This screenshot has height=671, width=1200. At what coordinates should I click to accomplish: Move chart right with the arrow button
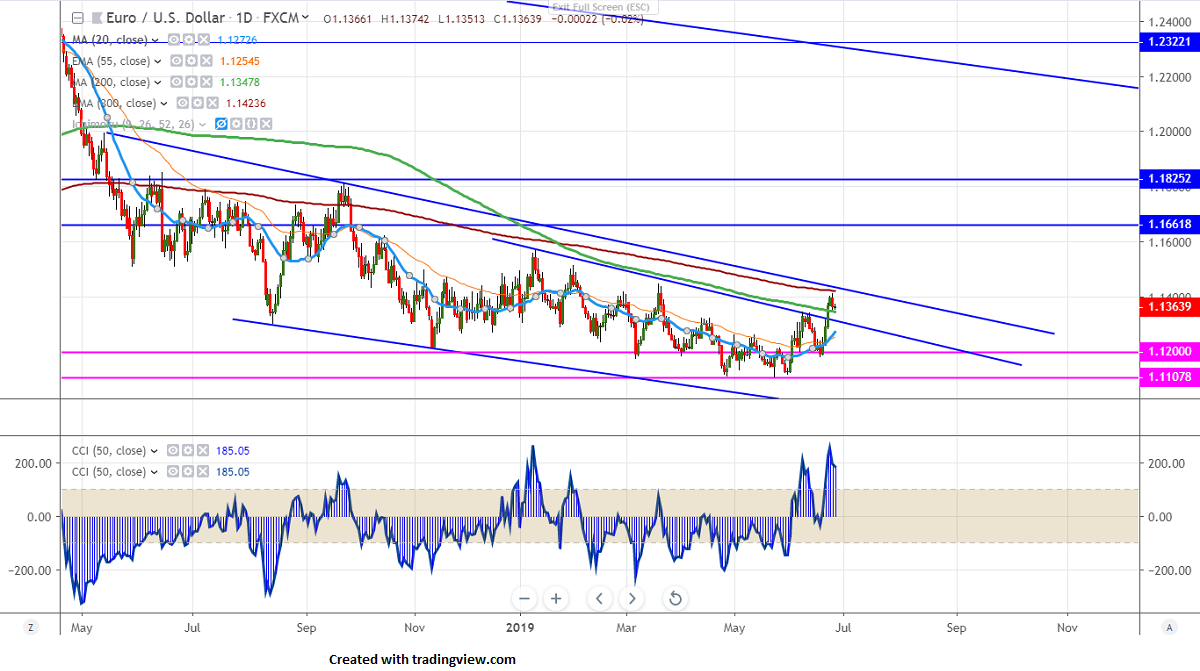pos(631,599)
